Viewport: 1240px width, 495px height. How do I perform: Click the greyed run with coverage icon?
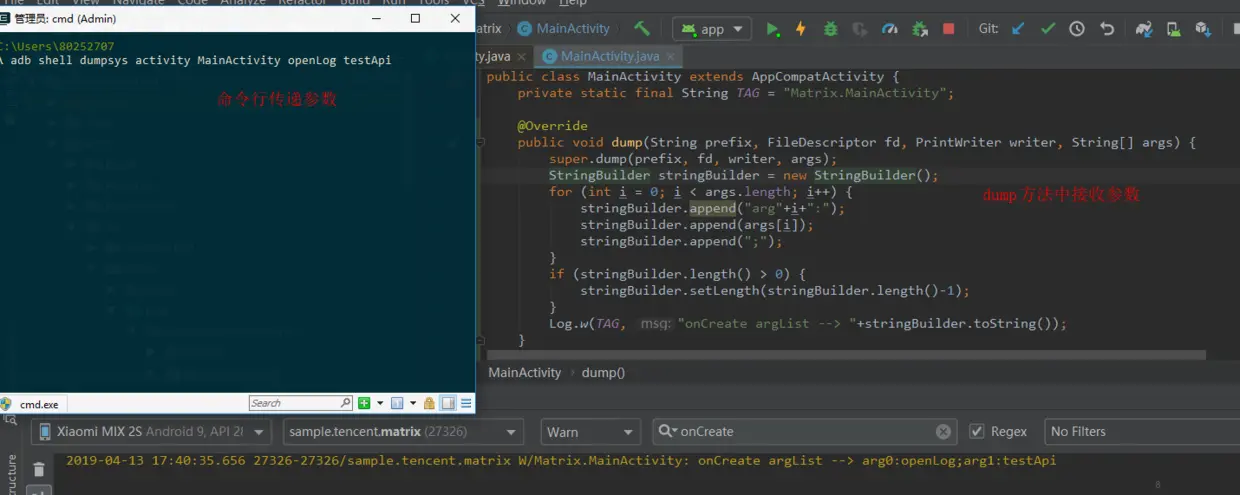pos(859,29)
